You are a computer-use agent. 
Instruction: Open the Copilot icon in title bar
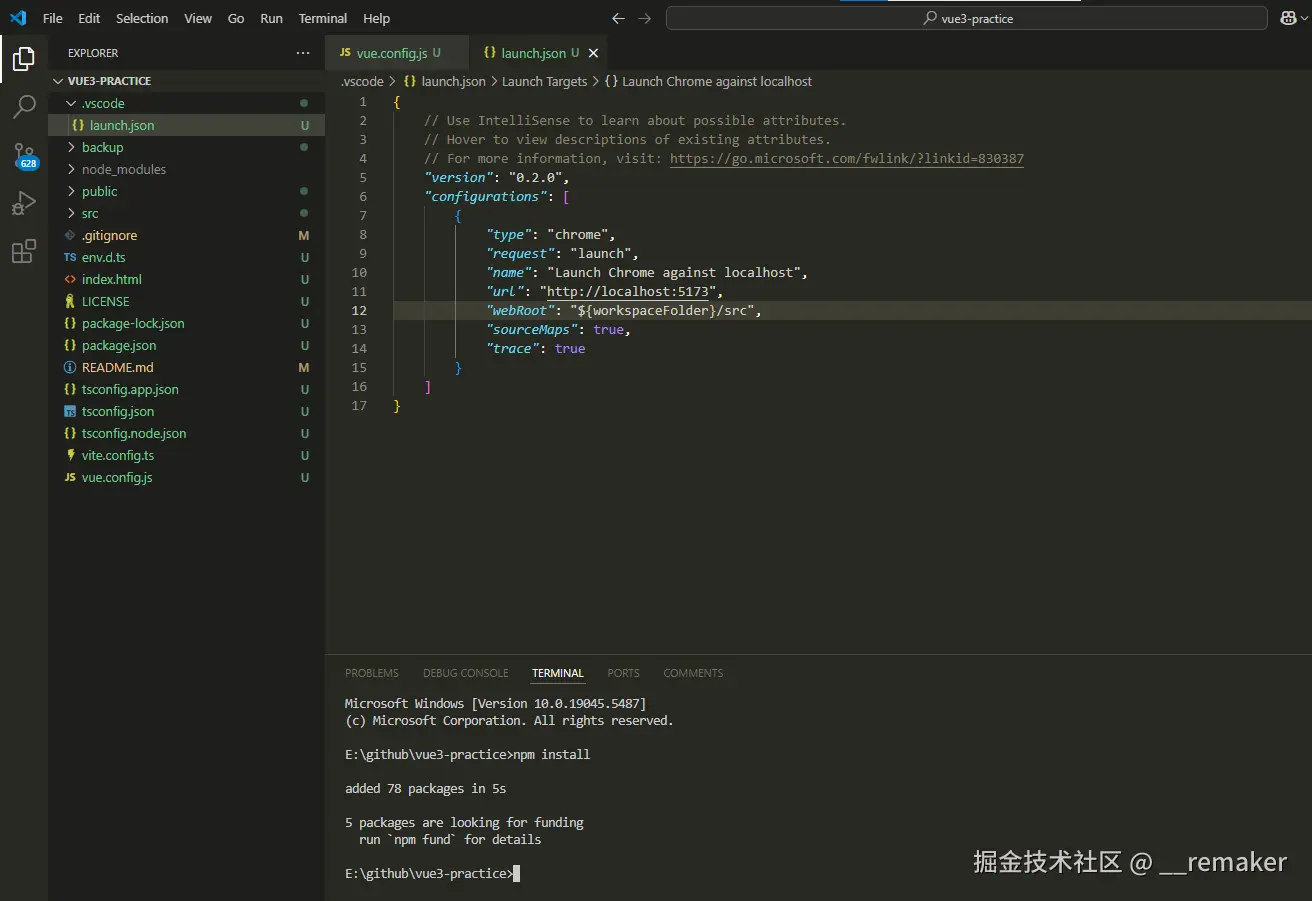click(x=1286, y=19)
